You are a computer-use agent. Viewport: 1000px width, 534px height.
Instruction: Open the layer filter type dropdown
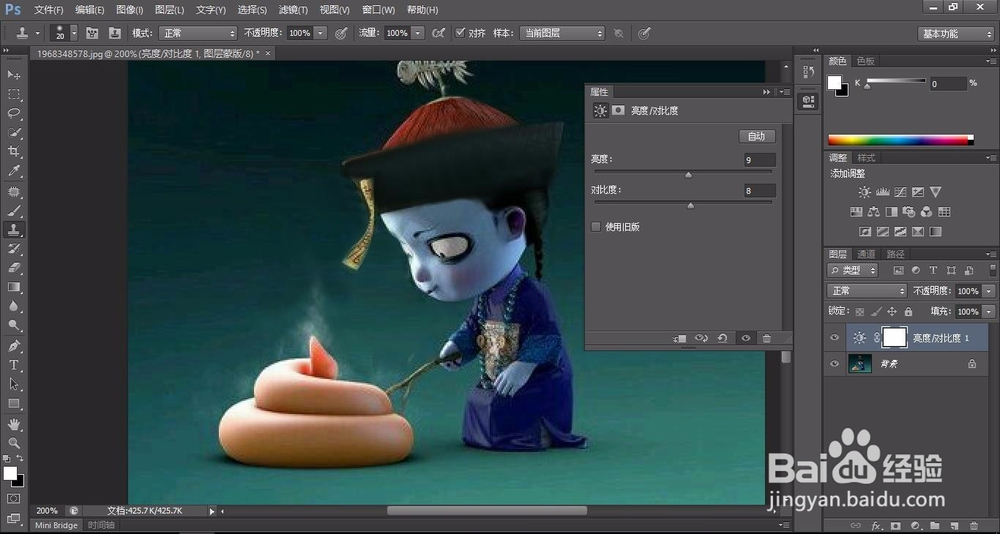pos(852,271)
